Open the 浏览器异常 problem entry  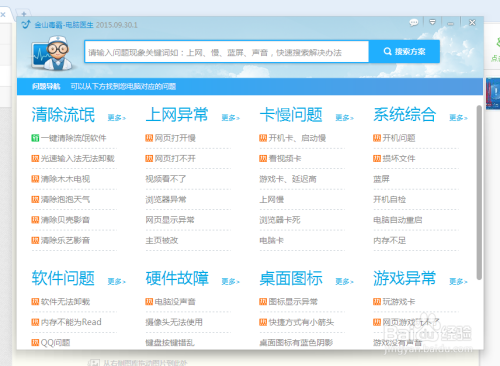(166, 199)
